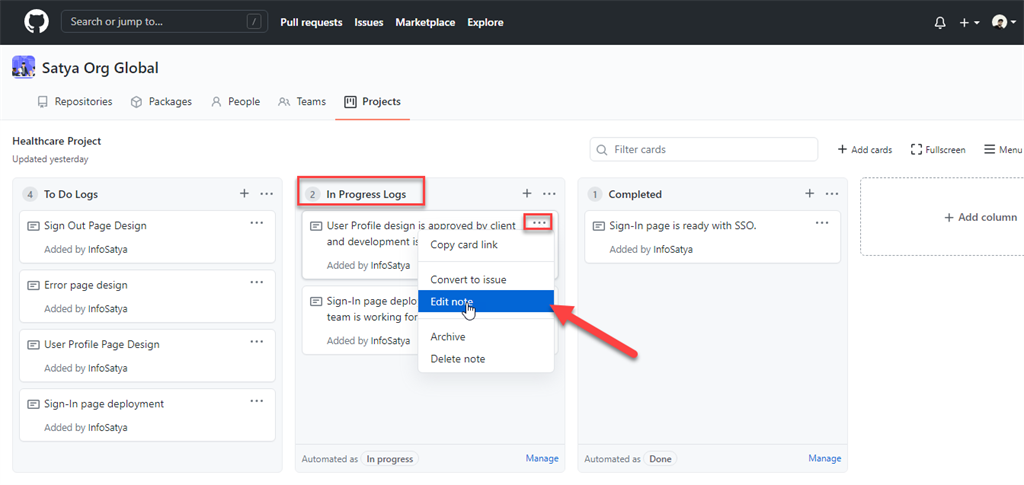This screenshot has height=485, width=1024.
Task: Click the Satya Org Global avatar image
Action: coord(24,68)
